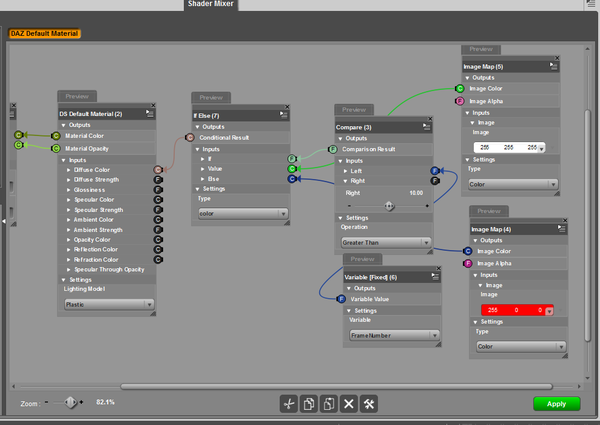Open Image Map (4) Type 'Color' dropdown
This screenshot has width=600, height=425.
(x=521, y=347)
